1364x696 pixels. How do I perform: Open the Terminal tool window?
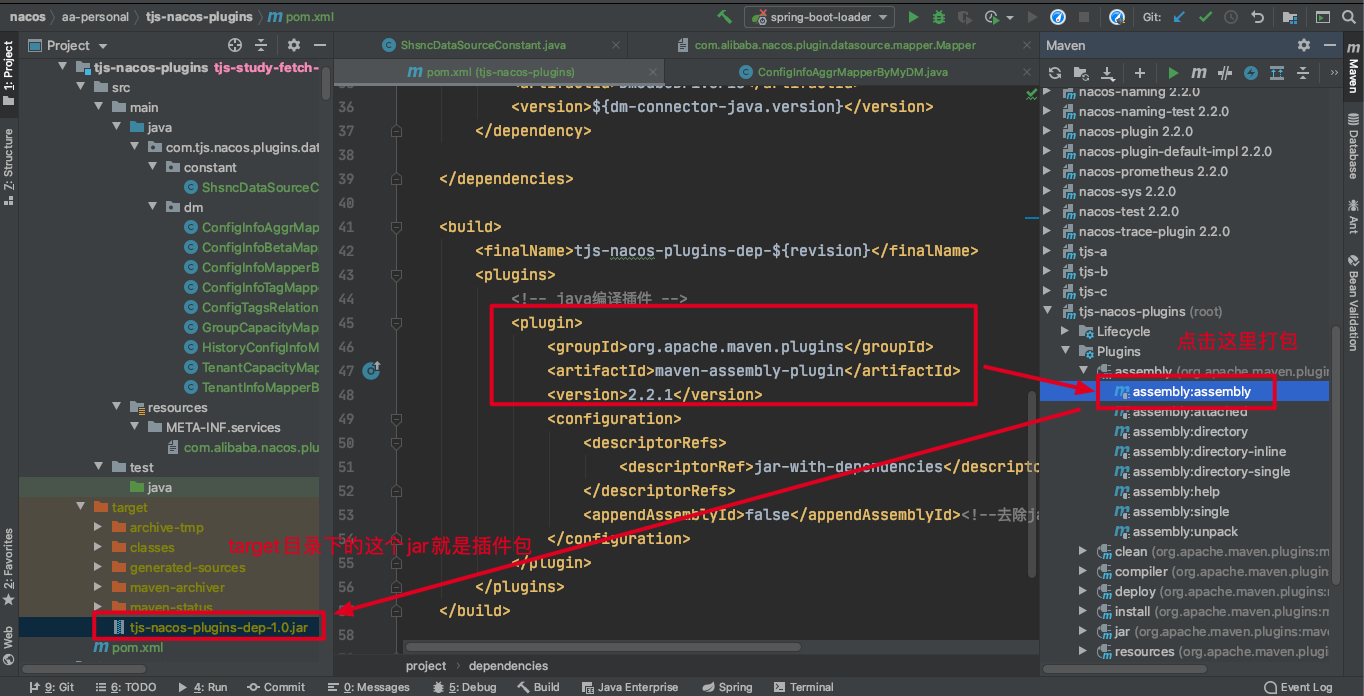coord(804,687)
